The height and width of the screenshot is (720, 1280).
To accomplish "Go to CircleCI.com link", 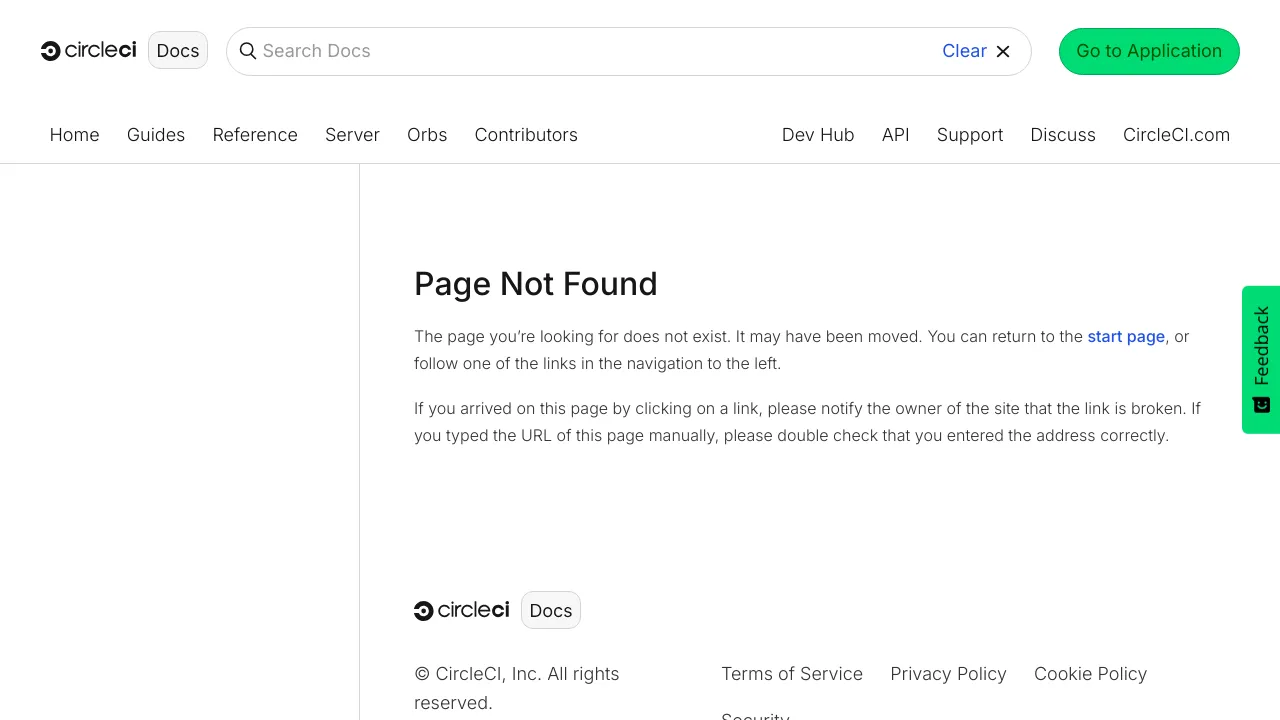I will tap(1176, 135).
